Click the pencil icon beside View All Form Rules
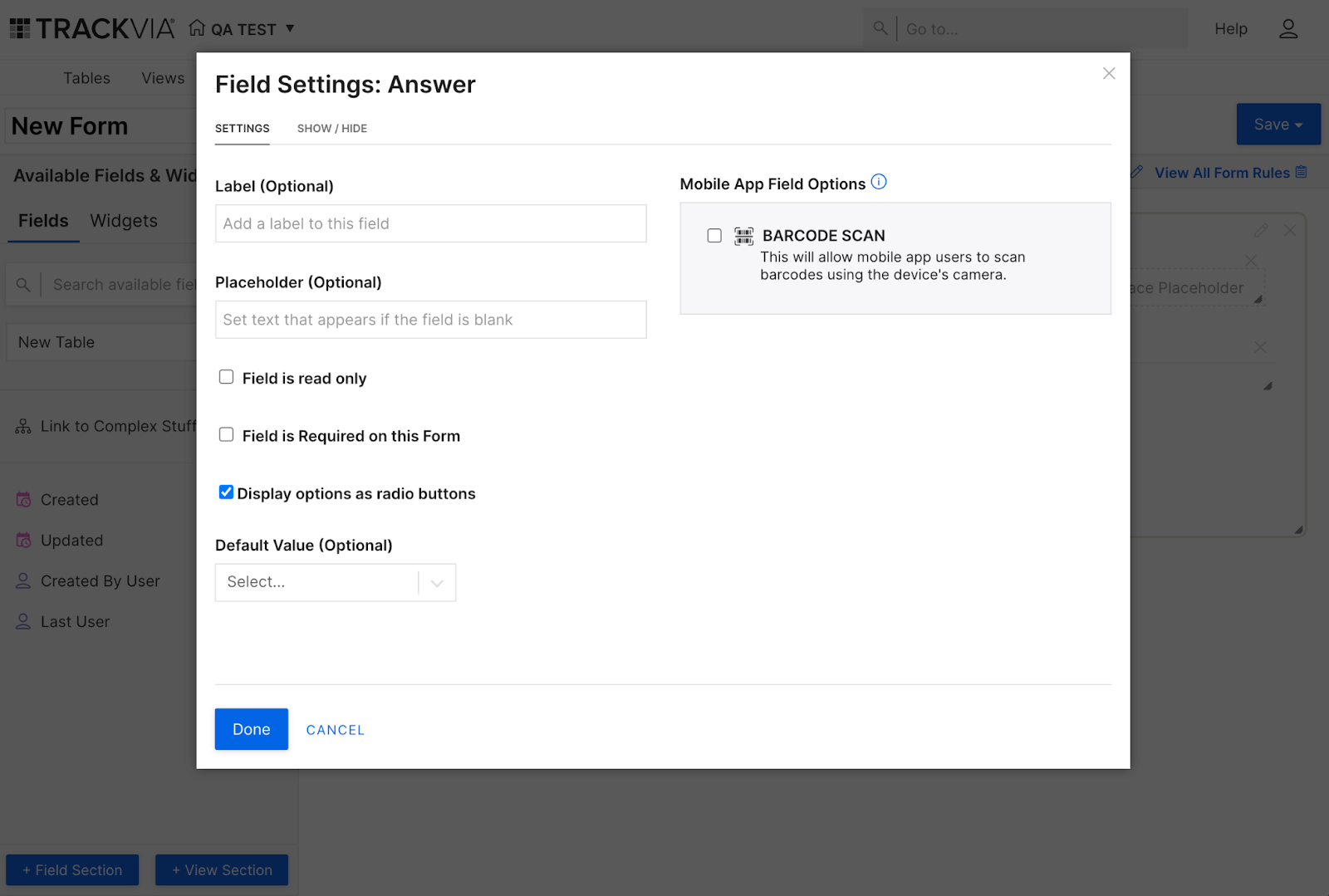Image resolution: width=1329 pixels, height=896 pixels. coord(1136,172)
